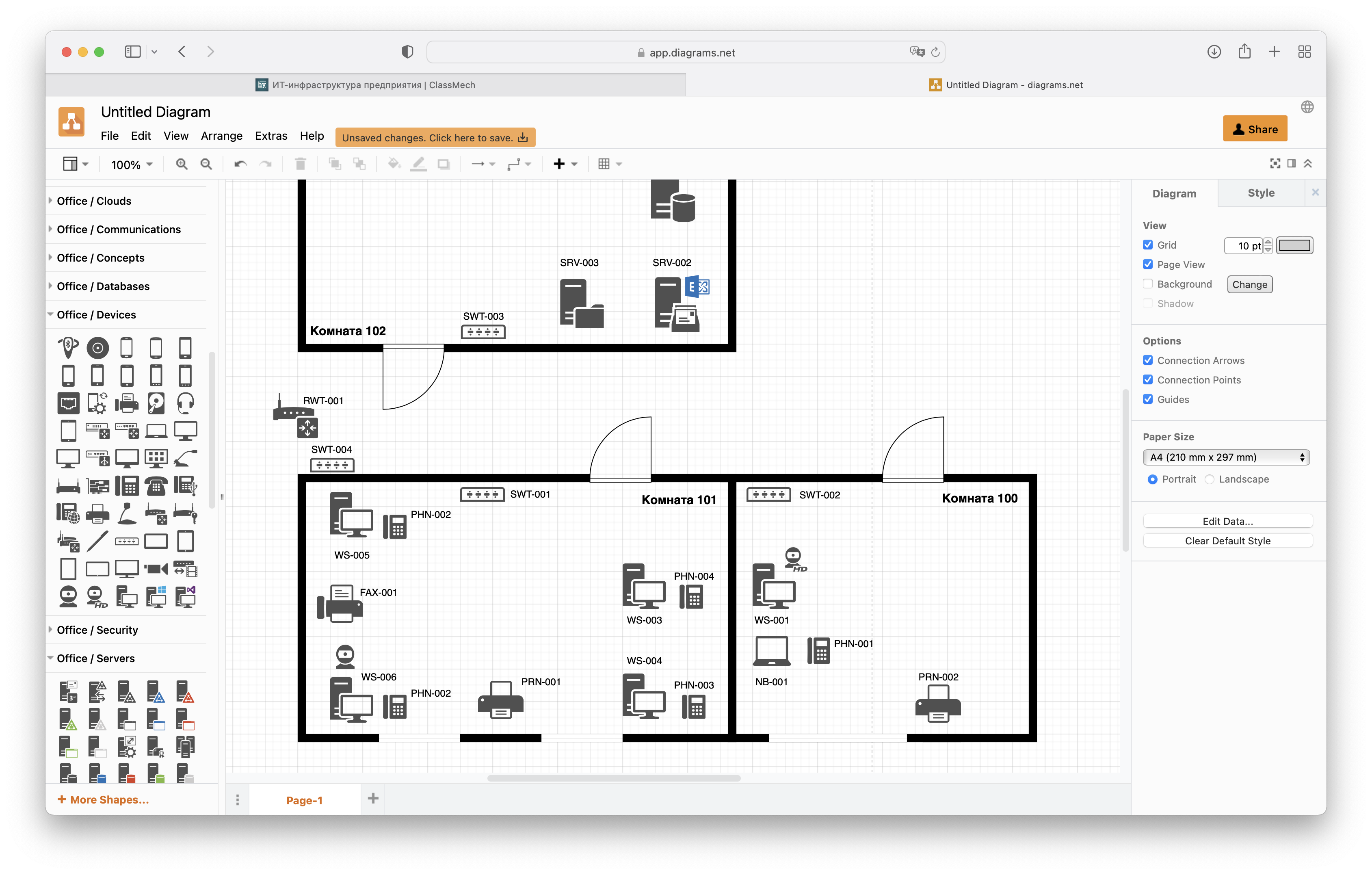Select the RWT-001 router on canvas

click(x=295, y=416)
